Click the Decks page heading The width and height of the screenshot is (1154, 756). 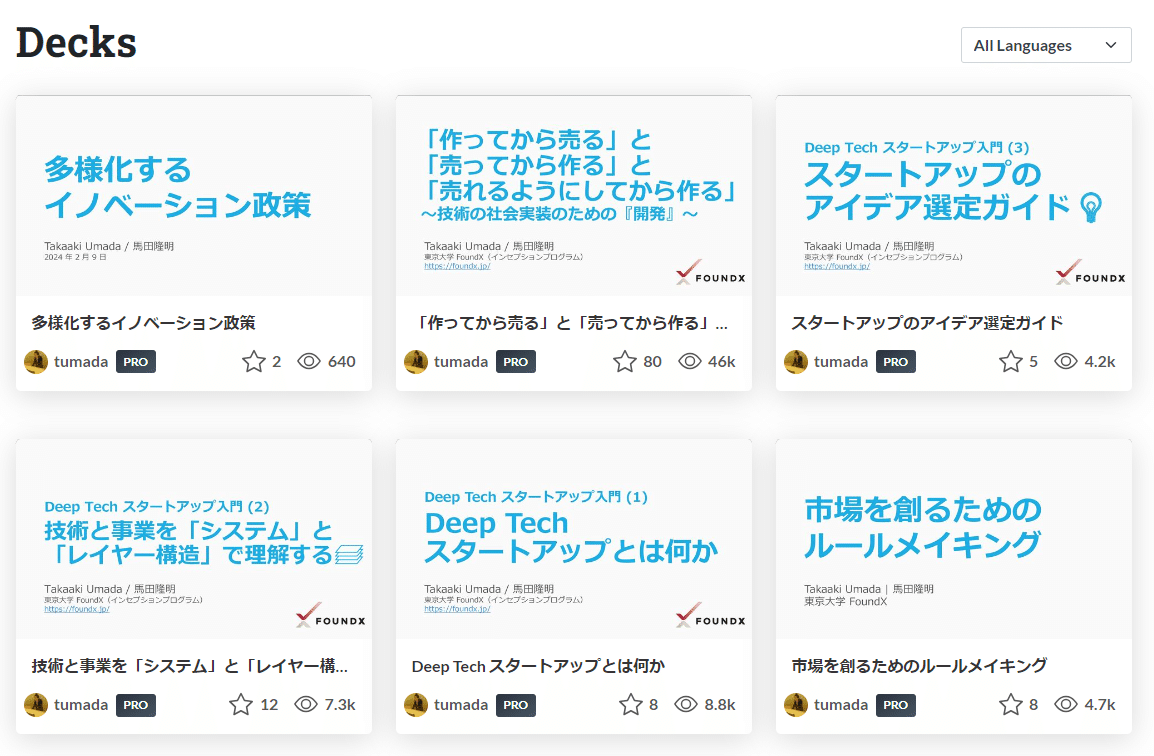(x=77, y=43)
